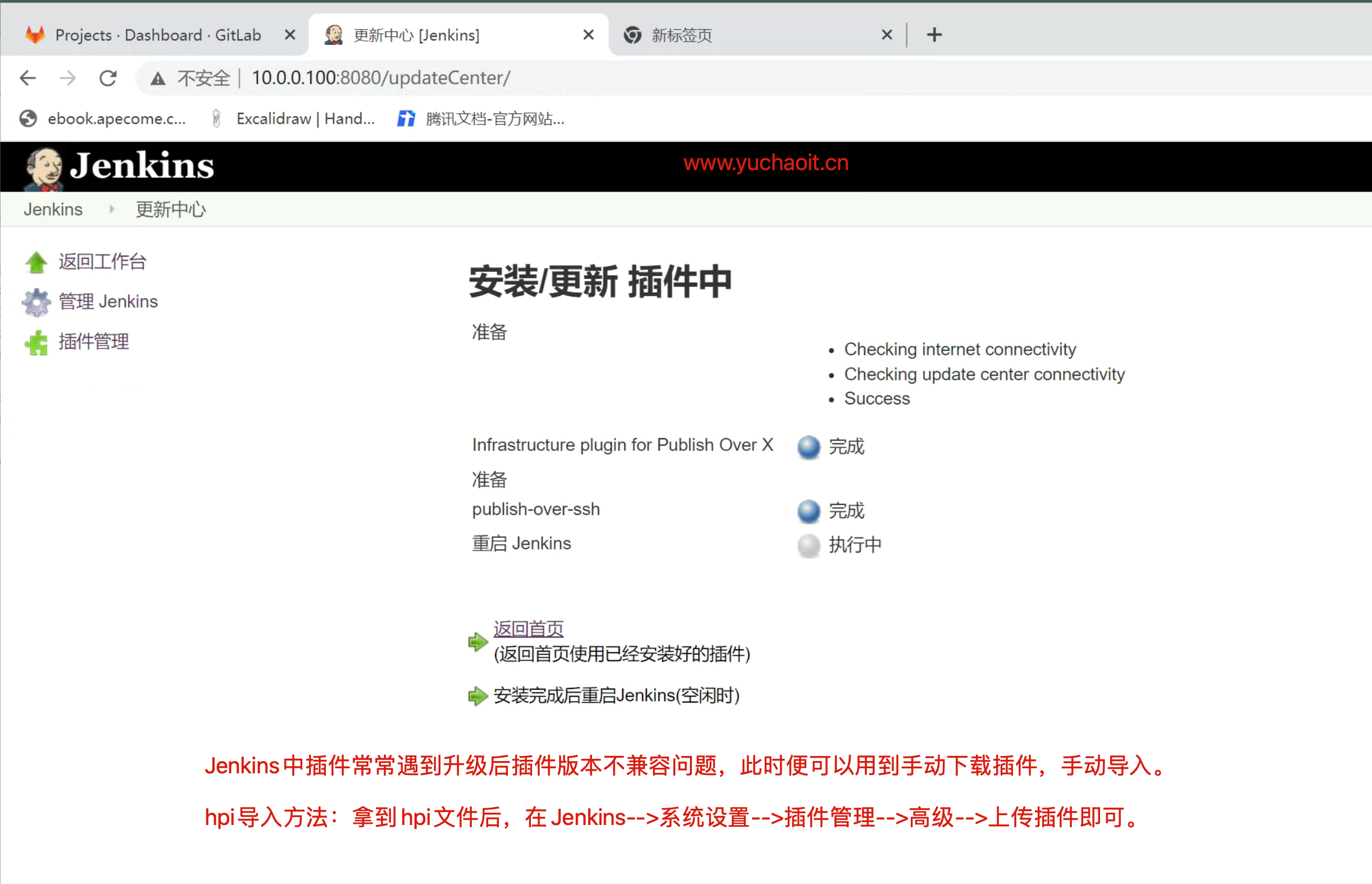Viewport: 1372px width, 884px height.
Task: Open the 插件管理 sidebar link
Action: pos(94,342)
